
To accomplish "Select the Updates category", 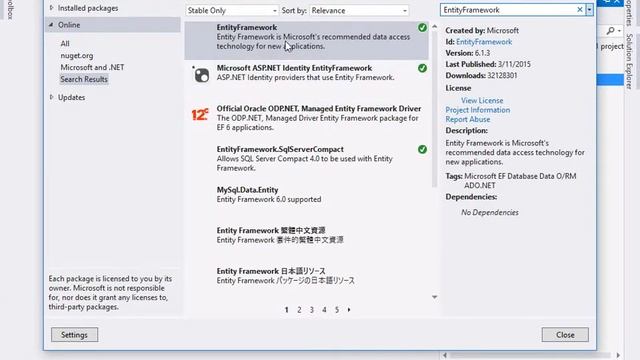I will coord(71,98).
